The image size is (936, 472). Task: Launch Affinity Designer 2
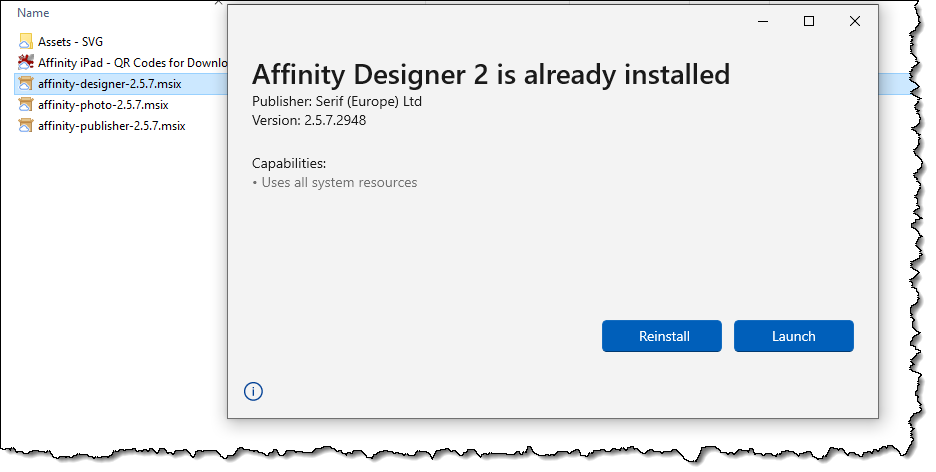793,336
